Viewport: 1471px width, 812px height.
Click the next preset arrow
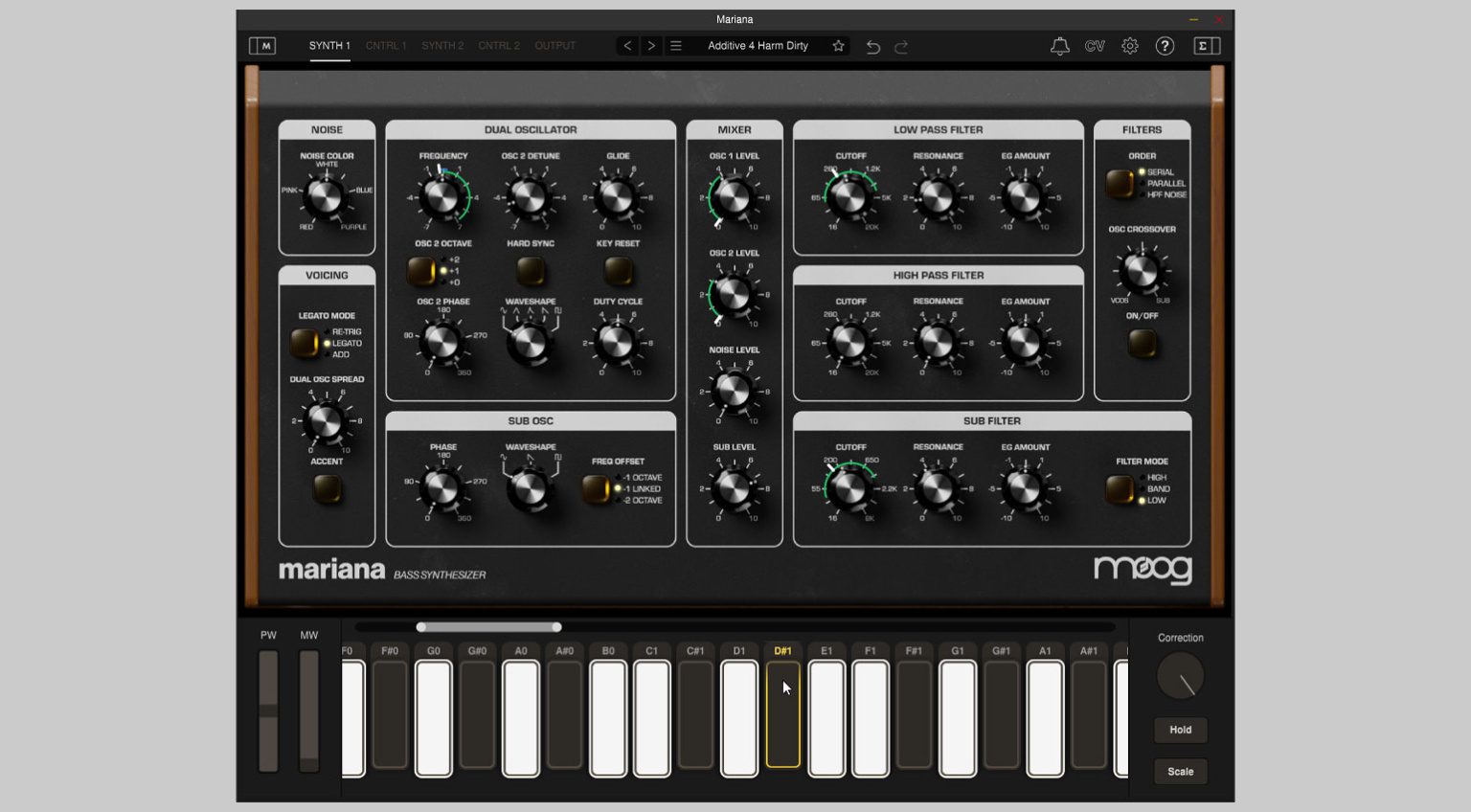click(x=651, y=45)
